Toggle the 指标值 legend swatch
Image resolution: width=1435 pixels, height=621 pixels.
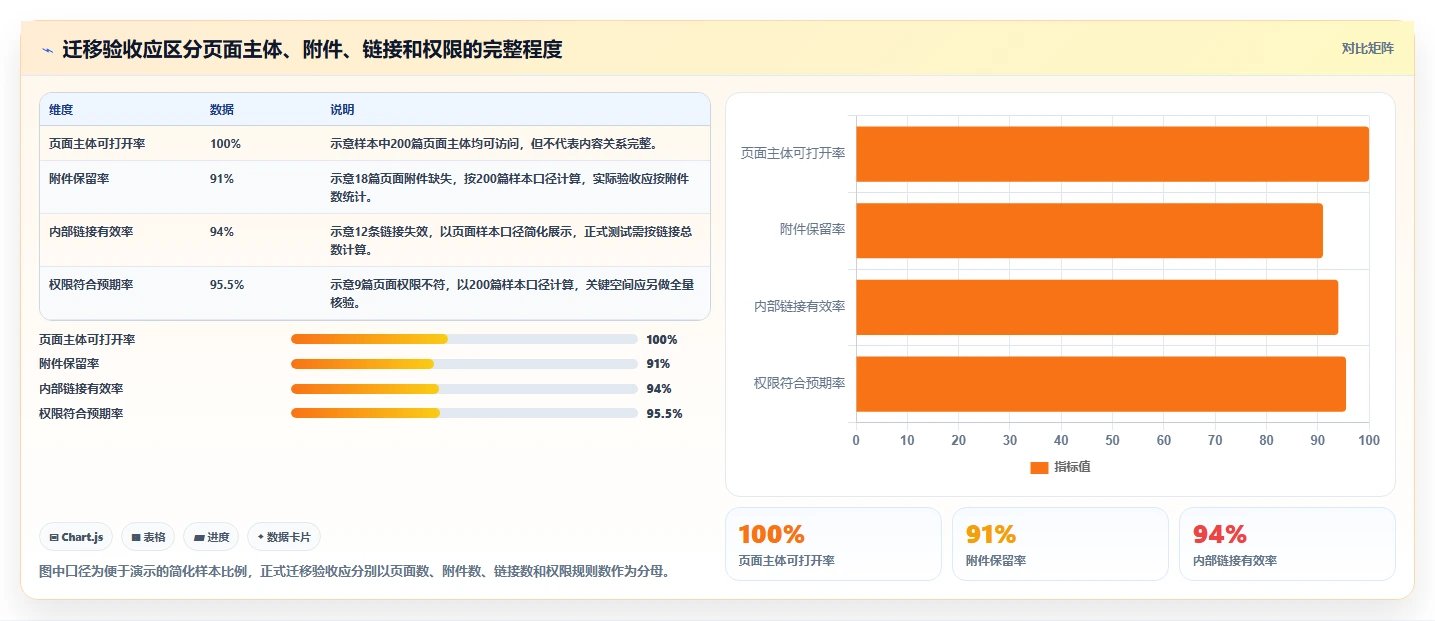point(1039,467)
